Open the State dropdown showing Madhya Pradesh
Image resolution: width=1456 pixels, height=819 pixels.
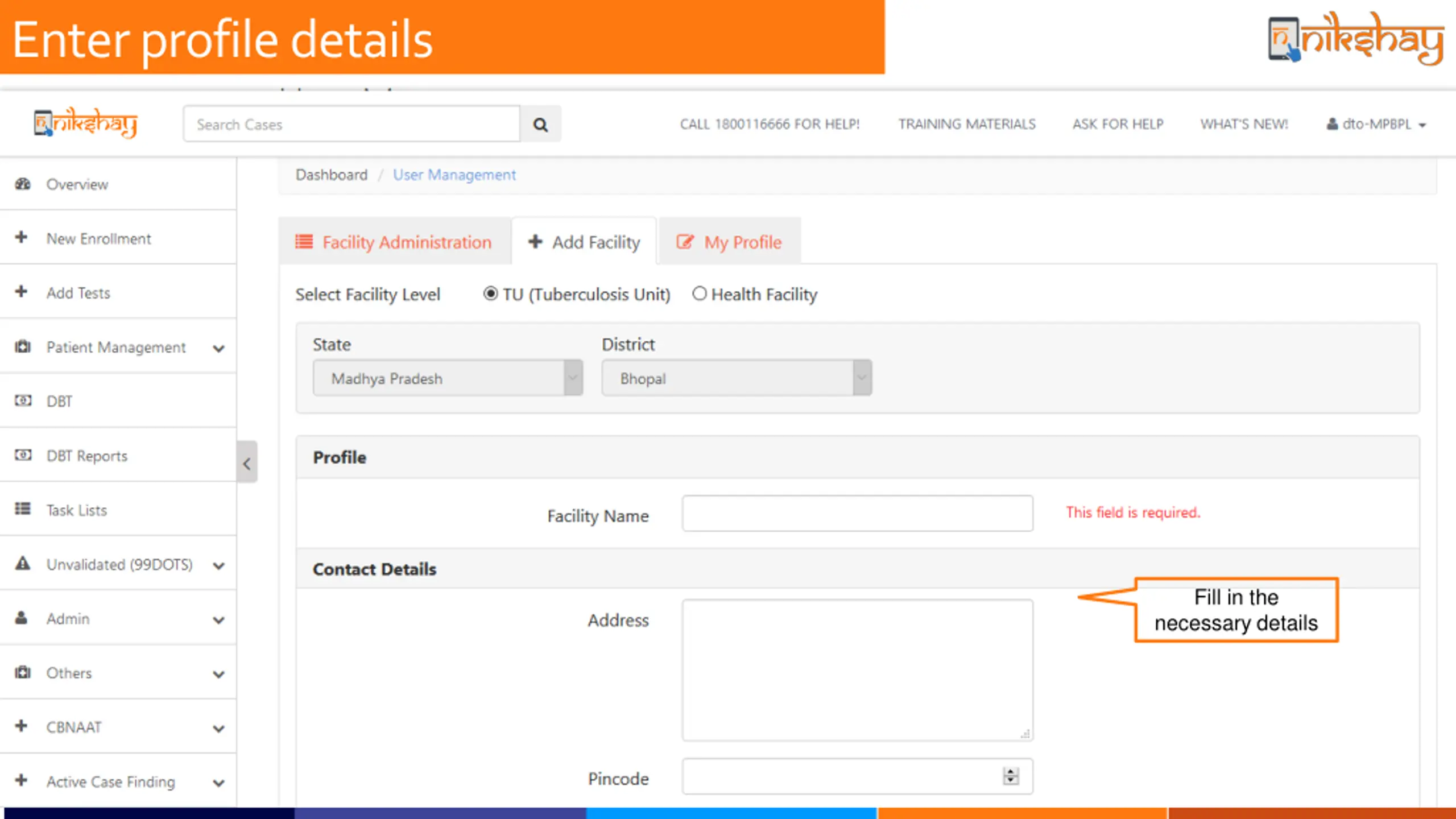click(448, 378)
